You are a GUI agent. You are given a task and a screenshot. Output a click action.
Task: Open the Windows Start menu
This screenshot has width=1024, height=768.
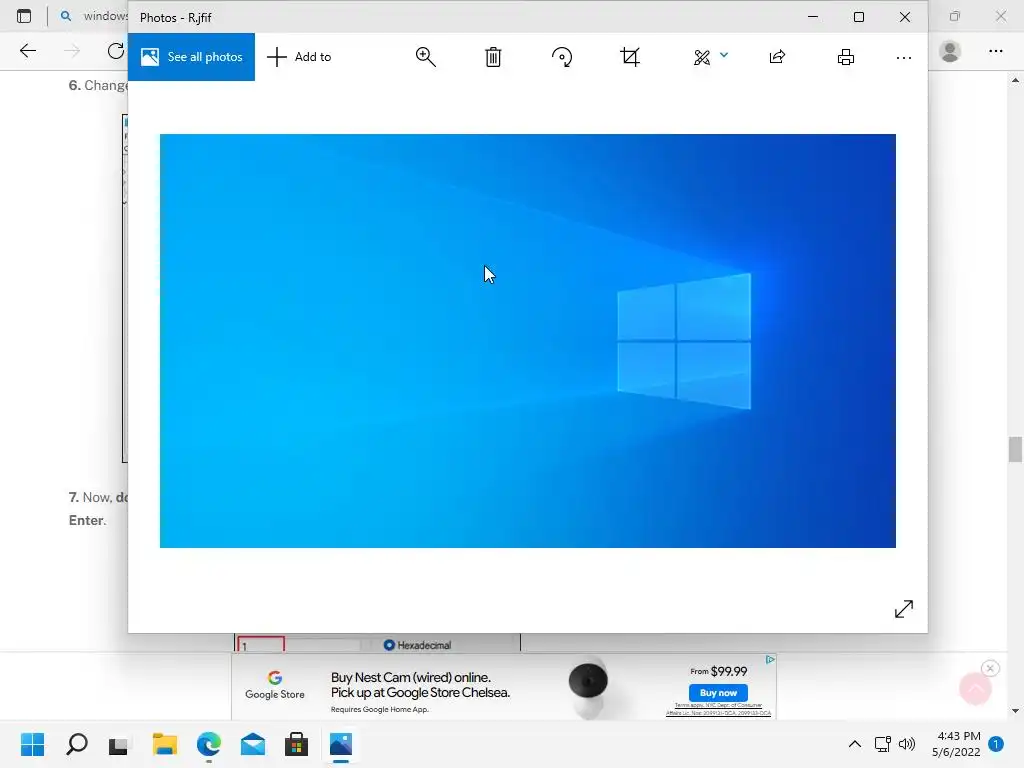[33, 744]
